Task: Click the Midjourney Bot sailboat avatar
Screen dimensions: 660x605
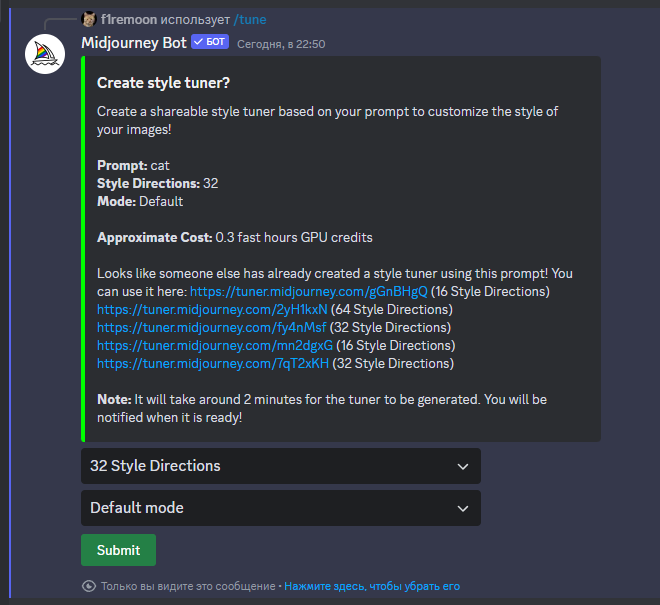Action: [x=45, y=54]
